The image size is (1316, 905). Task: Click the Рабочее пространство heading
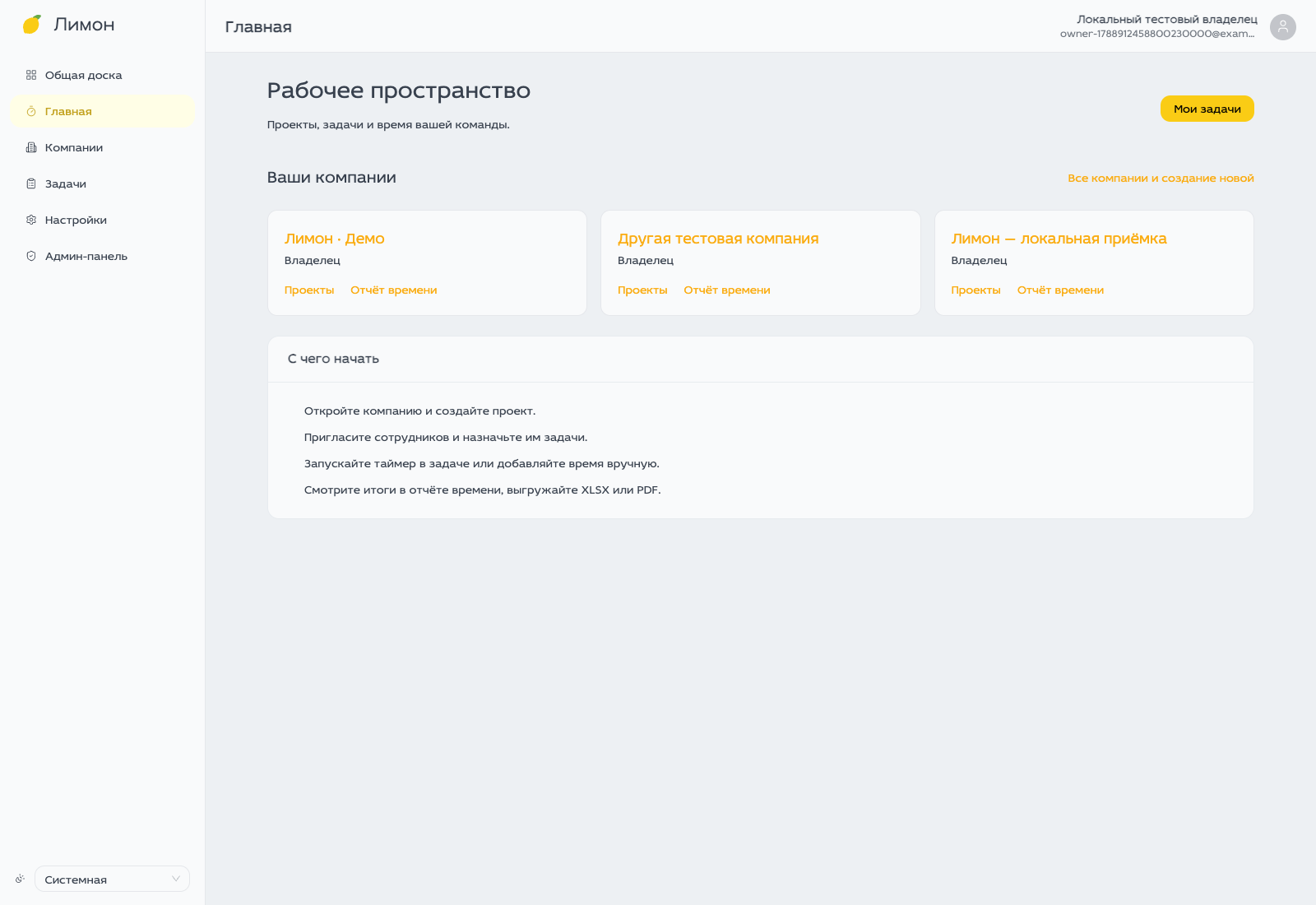[x=398, y=90]
